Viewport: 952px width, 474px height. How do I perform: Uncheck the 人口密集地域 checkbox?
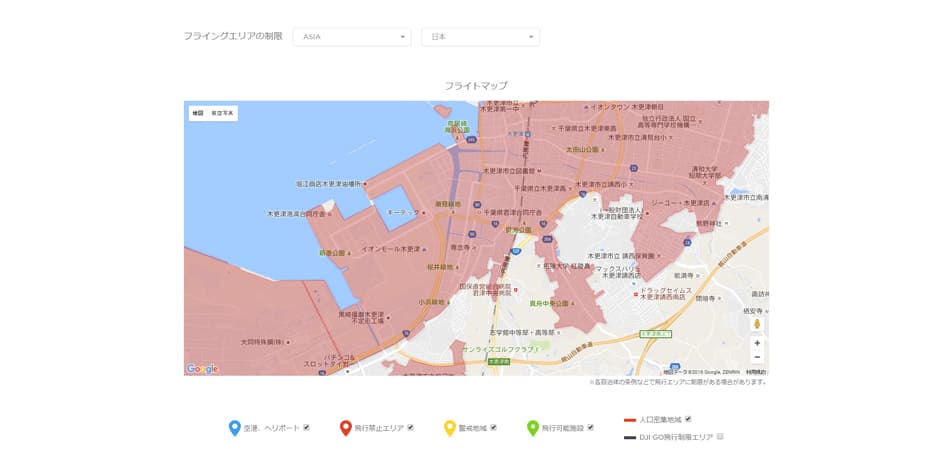[x=688, y=419]
